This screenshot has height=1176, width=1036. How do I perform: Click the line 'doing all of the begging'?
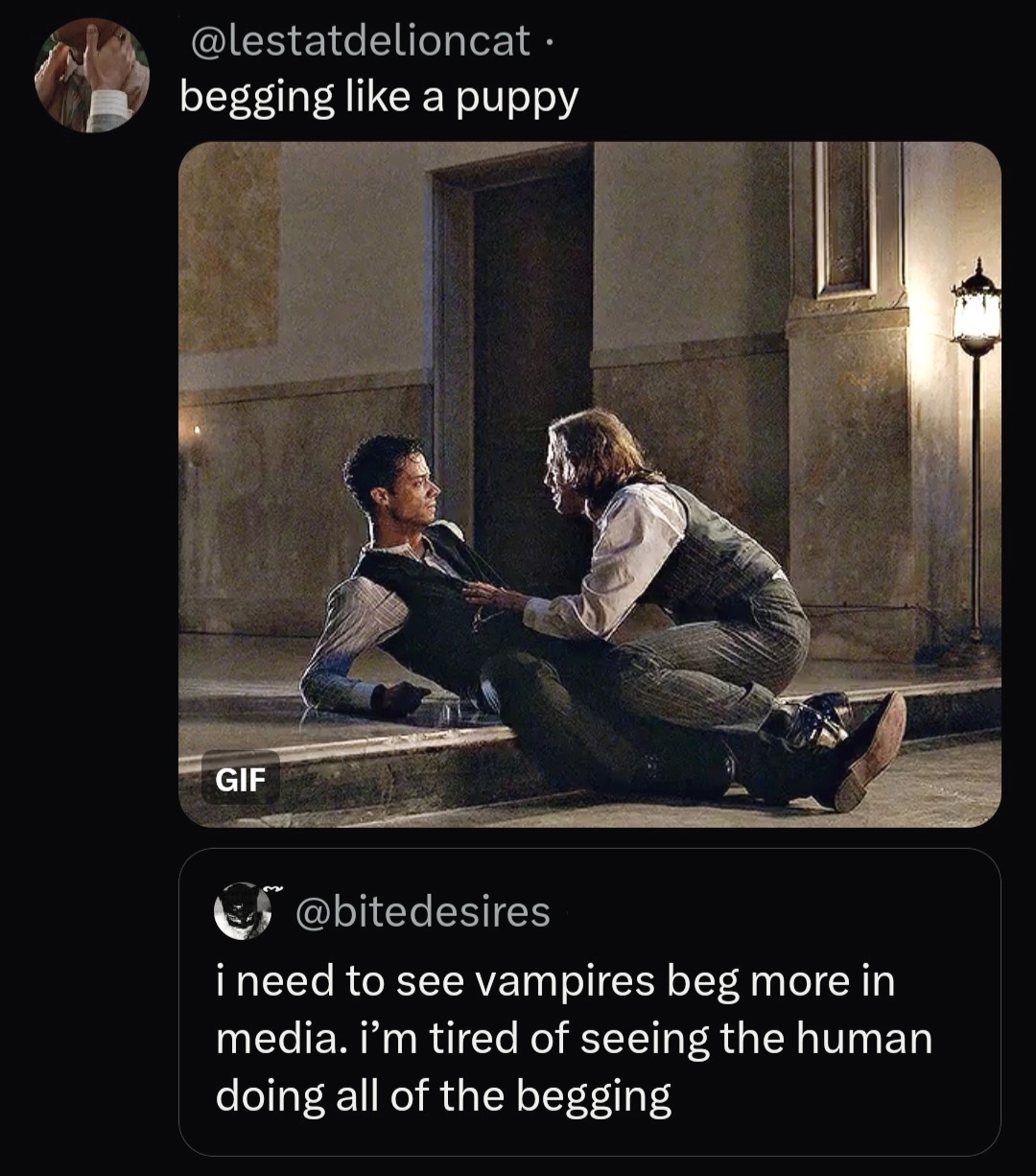(x=443, y=1096)
